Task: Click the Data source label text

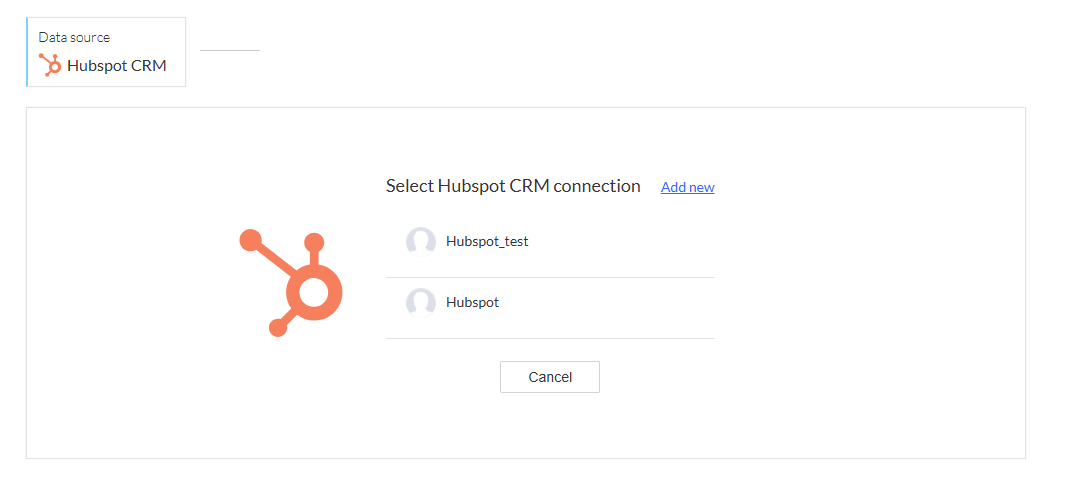Action: tap(74, 37)
